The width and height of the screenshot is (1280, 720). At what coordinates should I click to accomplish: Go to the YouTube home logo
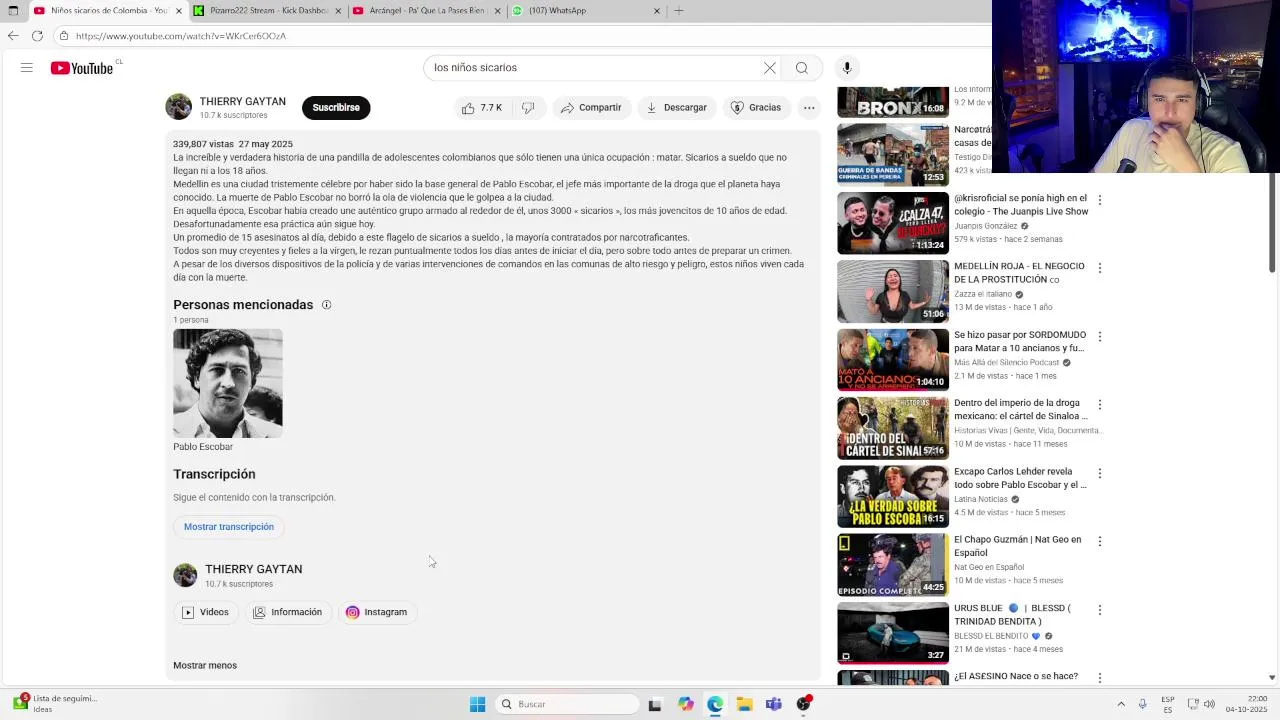tap(82, 68)
